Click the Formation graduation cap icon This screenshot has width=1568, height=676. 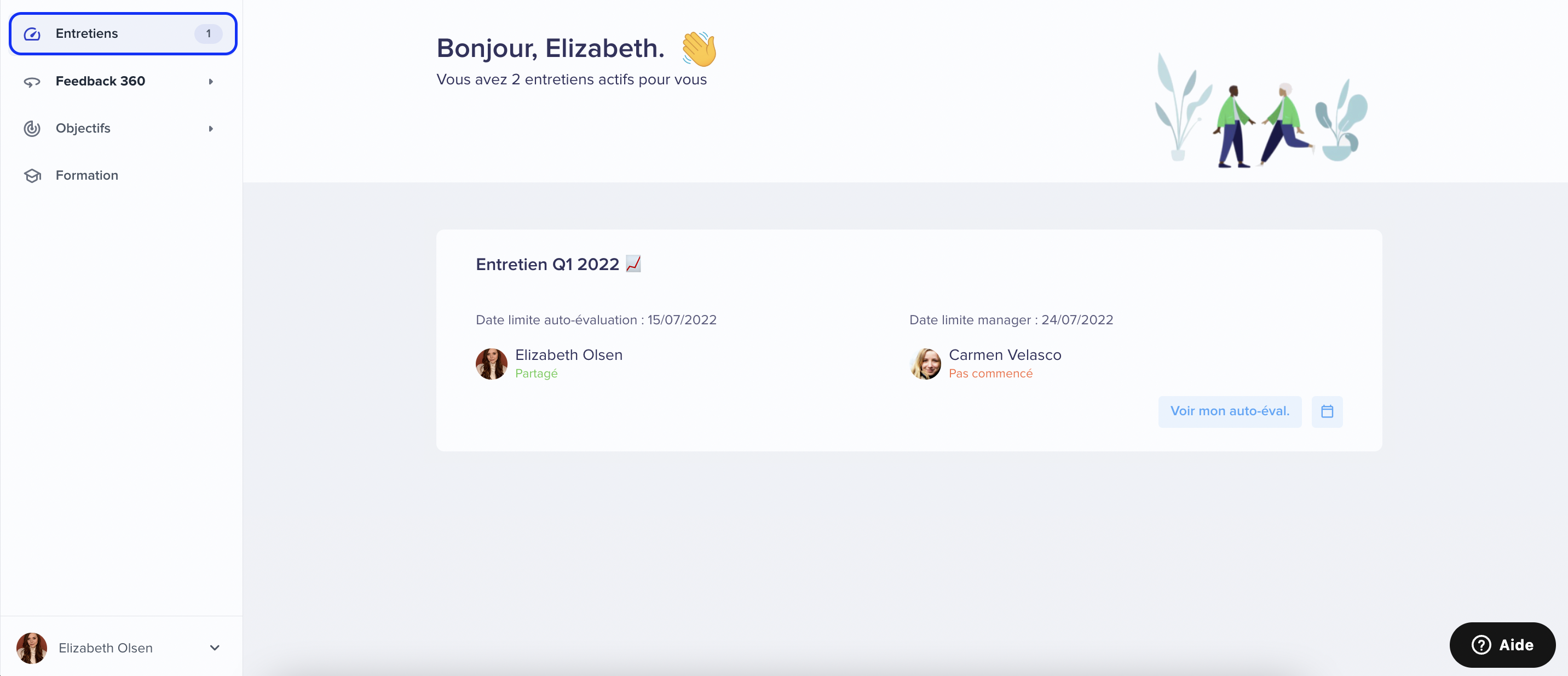tap(32, 175)
